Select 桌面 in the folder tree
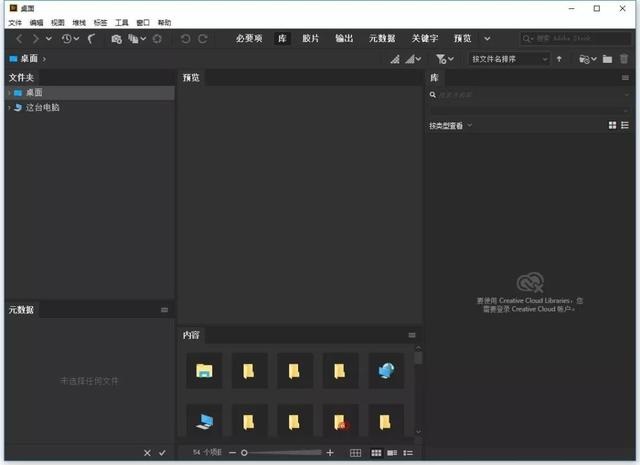Viewport: 640px width, 465px height. (34, 93)
